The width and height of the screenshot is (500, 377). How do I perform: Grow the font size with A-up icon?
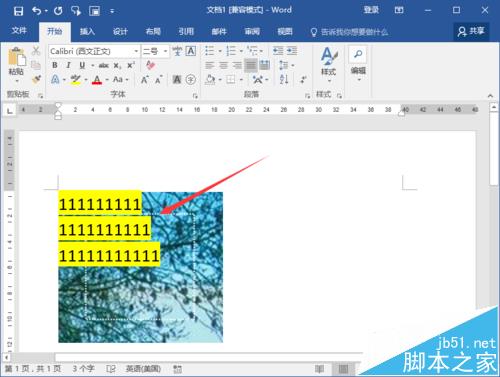click(x=144, y=80)
